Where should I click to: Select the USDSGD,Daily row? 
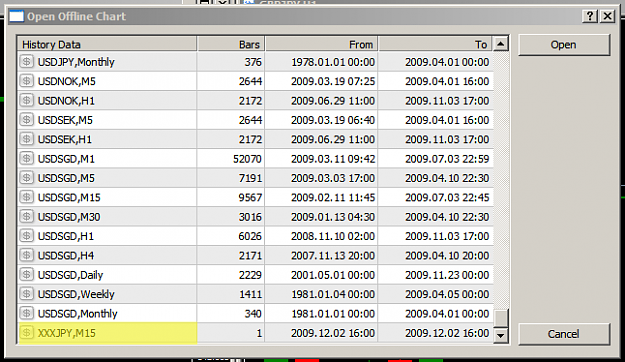tap(256, 275)
